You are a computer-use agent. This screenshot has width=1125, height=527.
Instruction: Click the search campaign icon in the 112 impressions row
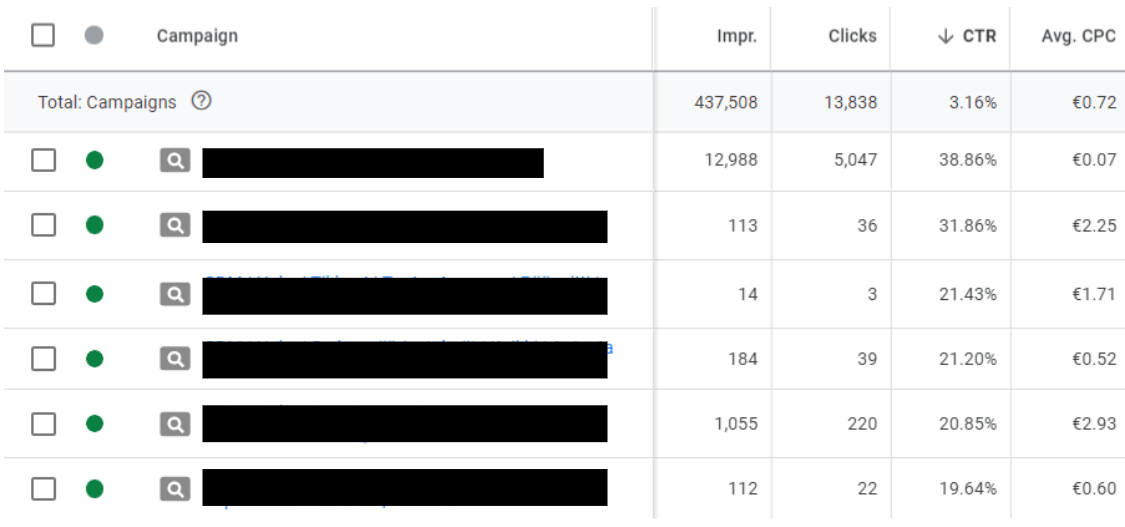pyautogui.click(x=175, y=490)
